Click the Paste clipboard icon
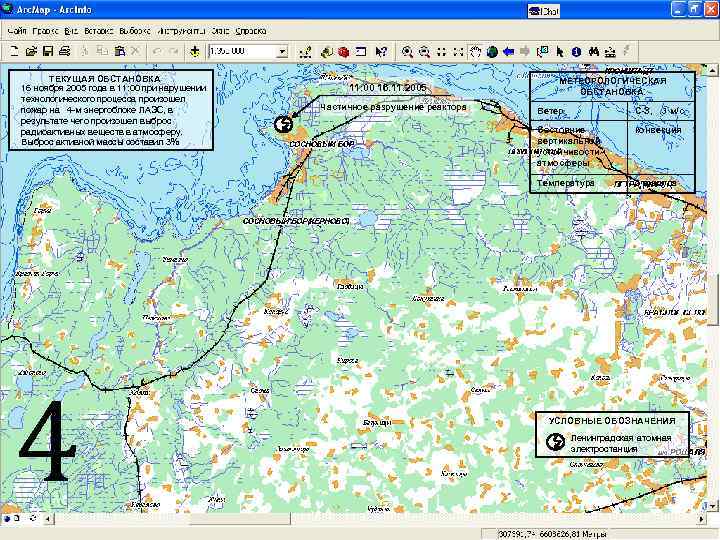The width and height of the screenshot is (720, 540). tap(119, 51)
